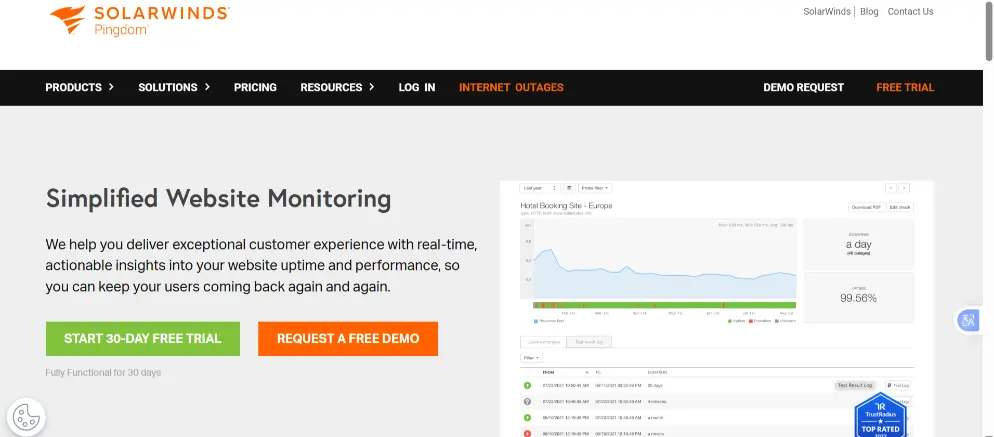Click the 'Fully Functional for 30 days' text
Viewport: 994px width, 437px height.
[x=103, y=372]
